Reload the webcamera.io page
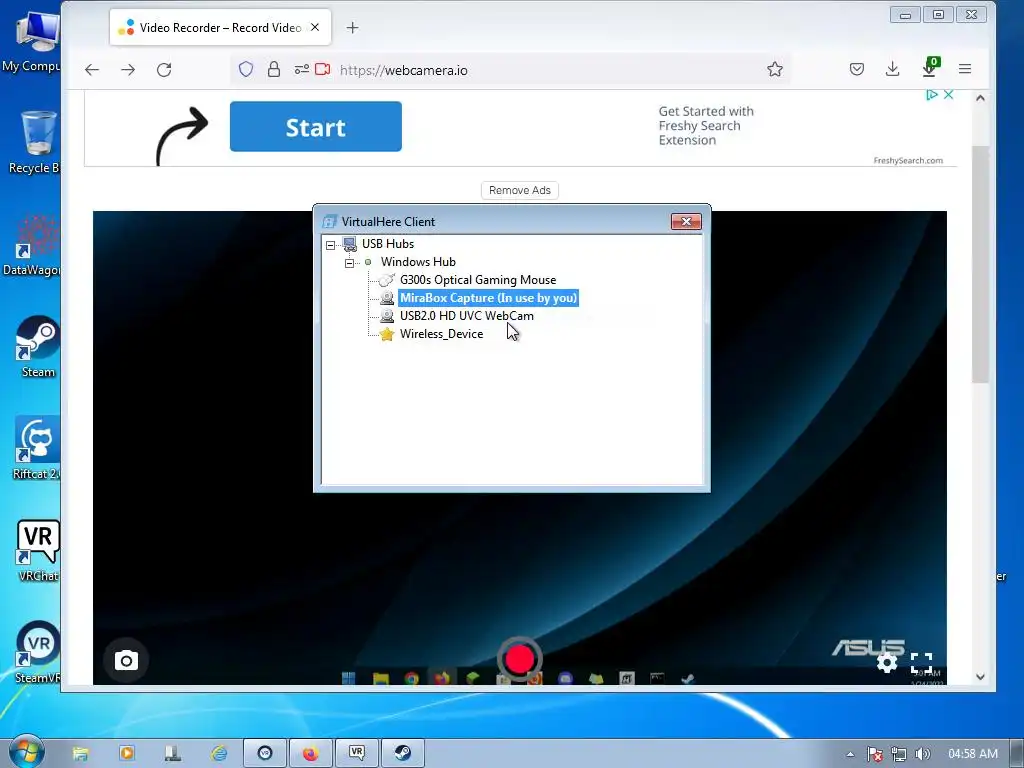Screen dimensions: 1024x768 (164, 70)
